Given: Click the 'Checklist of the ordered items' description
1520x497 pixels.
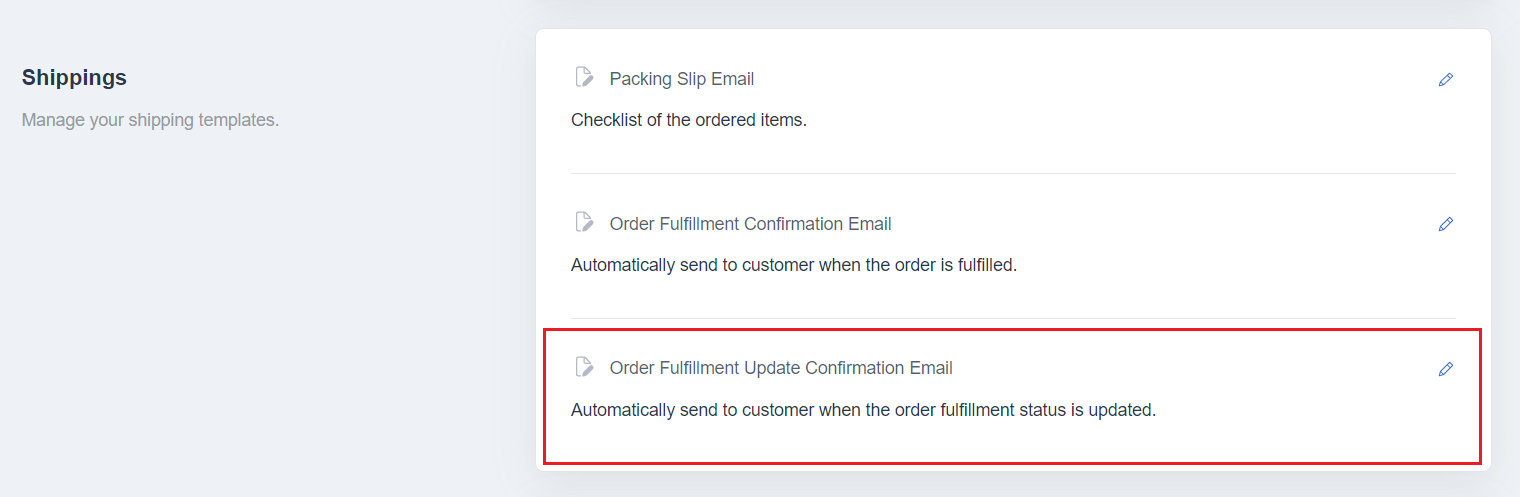Looking at the screenshot, I should click(x=689, y=120).
